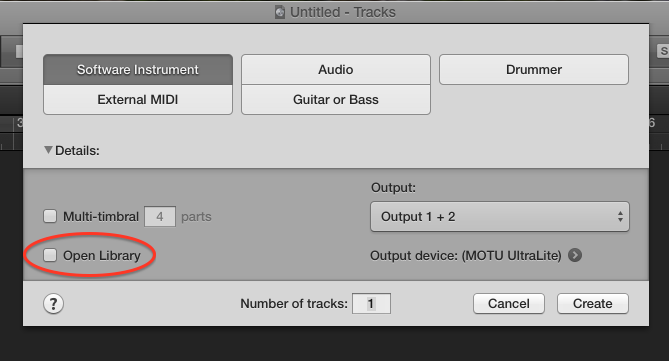Click the Number of tracks field
This screenshot has height=361, width=669.
point(371,303)
